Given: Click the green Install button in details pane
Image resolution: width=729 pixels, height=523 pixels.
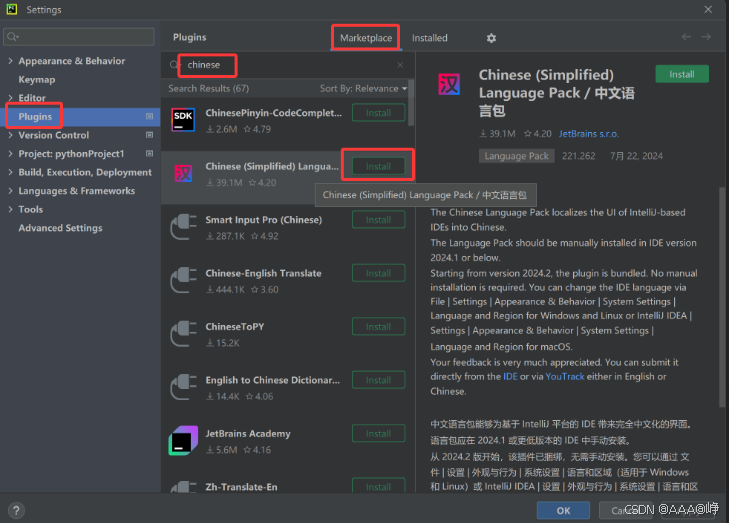Looking at the screenshot, I should [682, 74].
